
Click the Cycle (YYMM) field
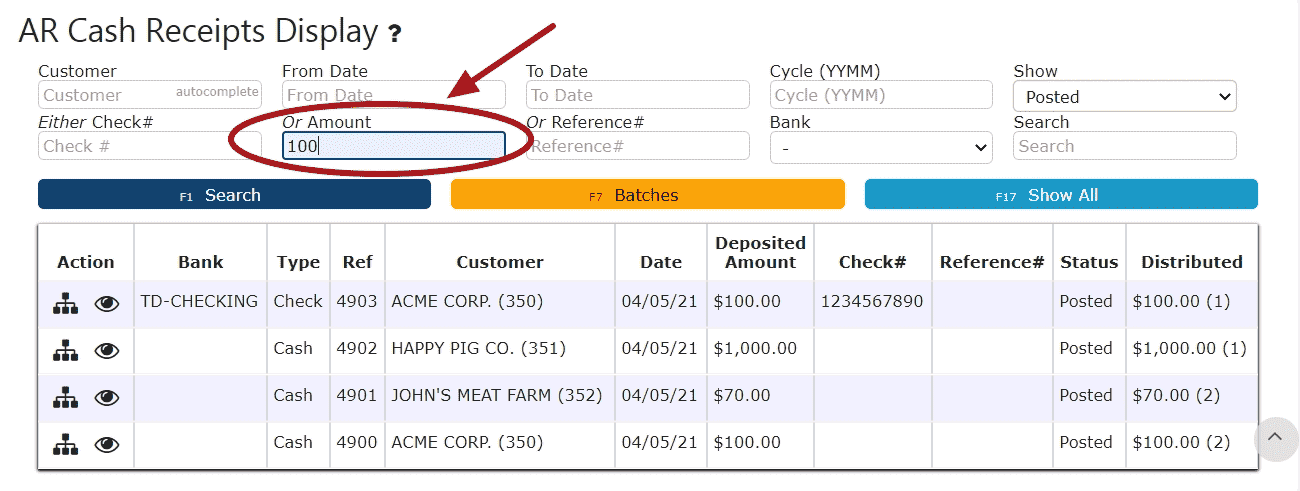pyautogui.click(x=881, y=95)
